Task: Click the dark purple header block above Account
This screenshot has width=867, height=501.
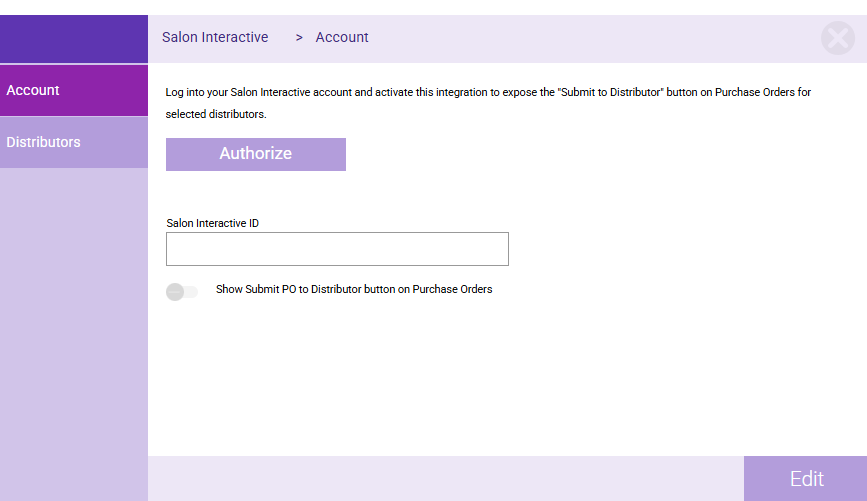Action: point(74,39)
